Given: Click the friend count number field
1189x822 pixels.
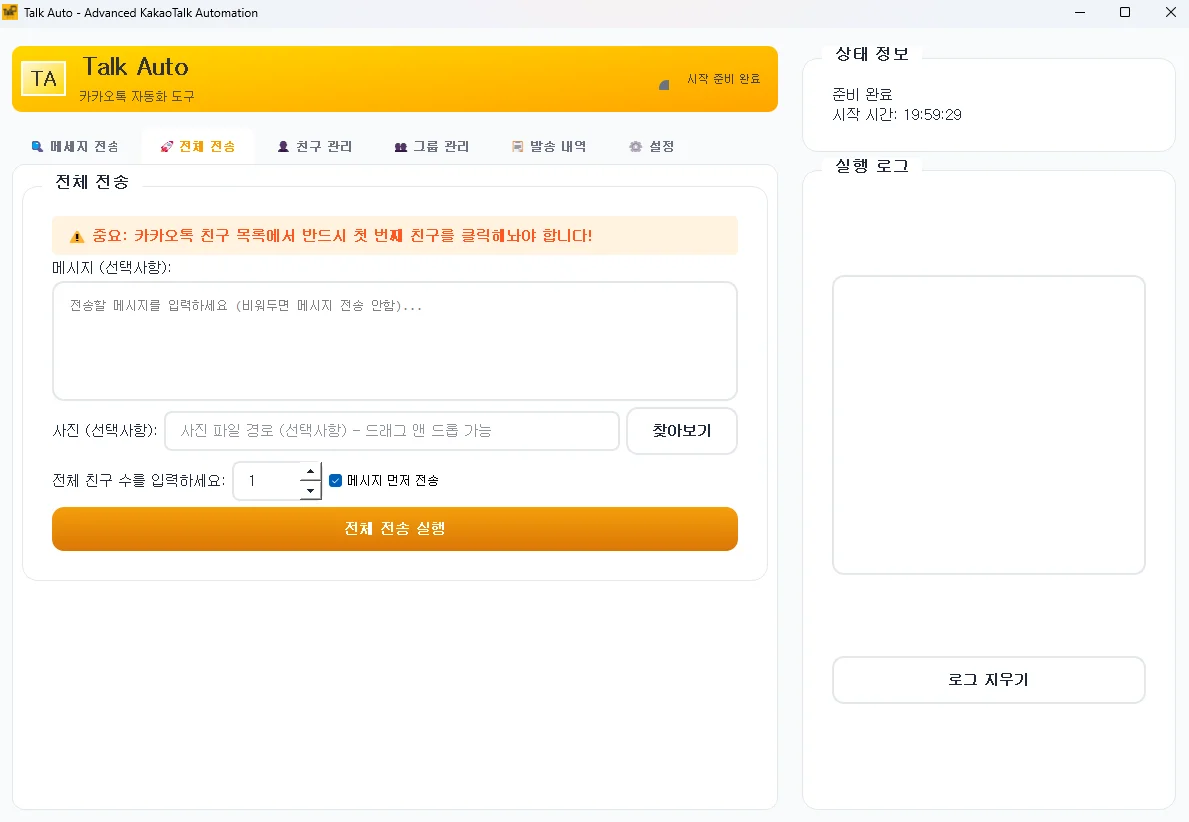Looking at the screenshot, I should tap(265, 481).
